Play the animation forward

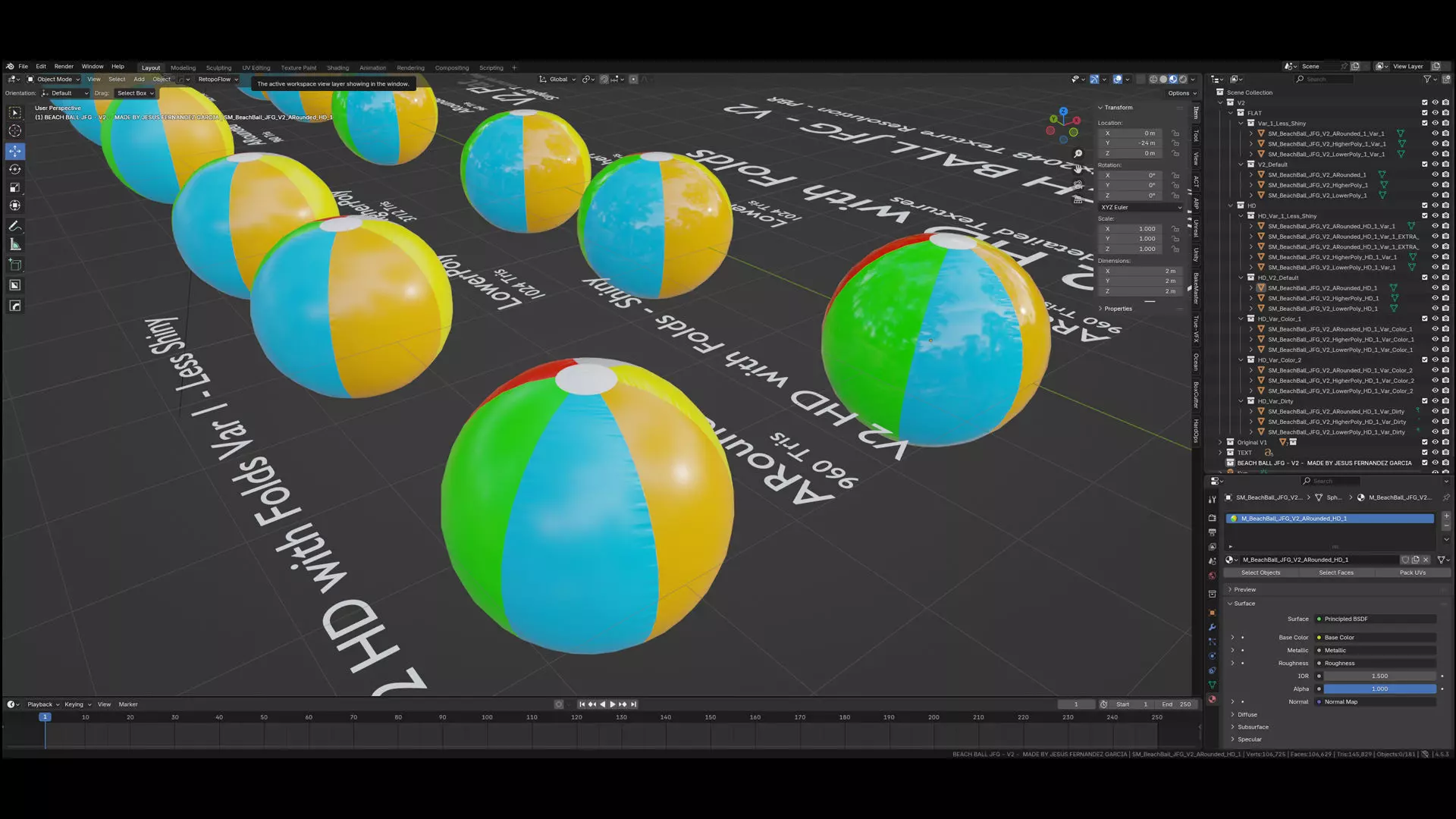[x=613, y=704]
